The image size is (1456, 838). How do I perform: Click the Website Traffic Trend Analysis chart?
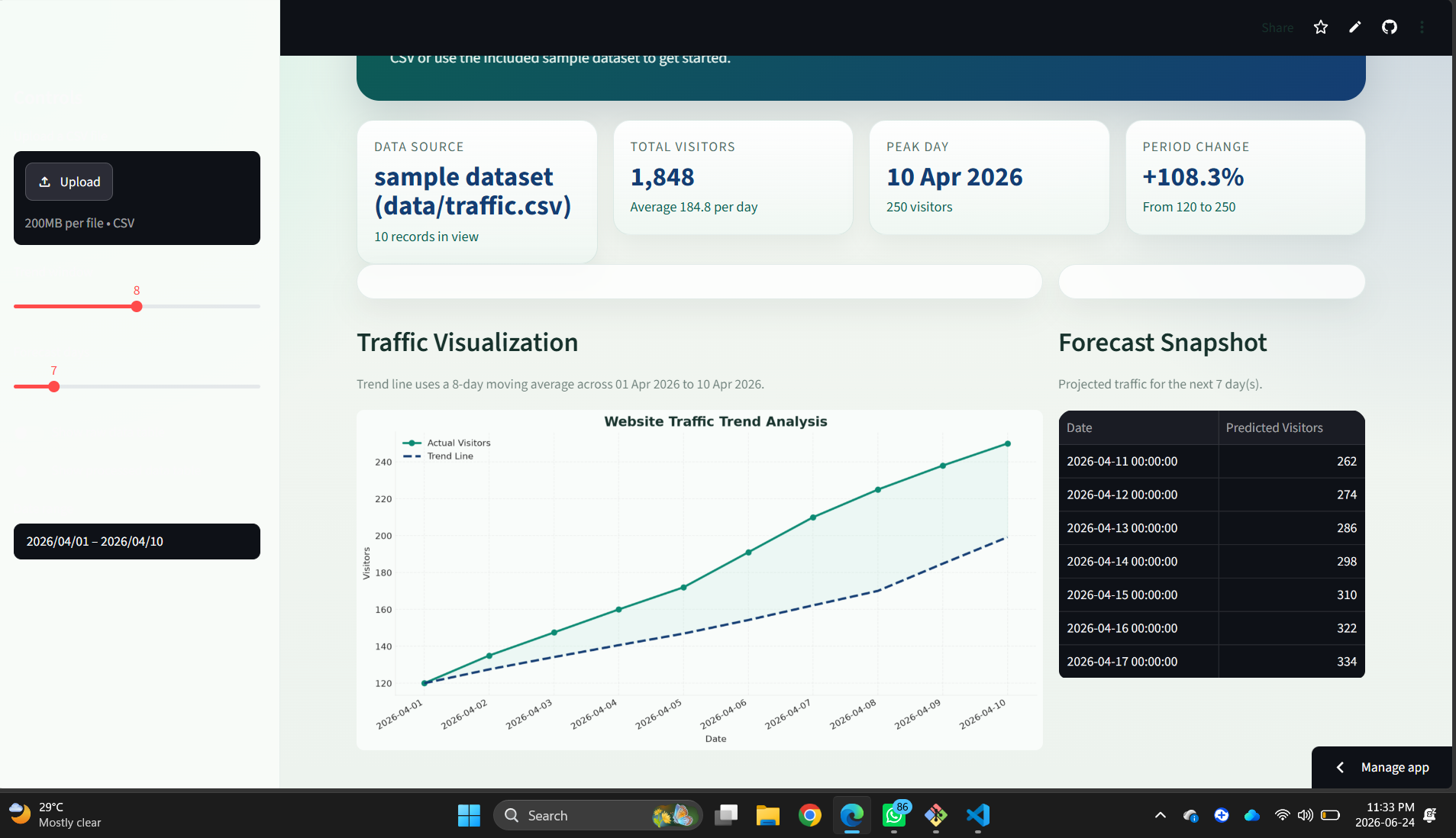coord(699,580)
